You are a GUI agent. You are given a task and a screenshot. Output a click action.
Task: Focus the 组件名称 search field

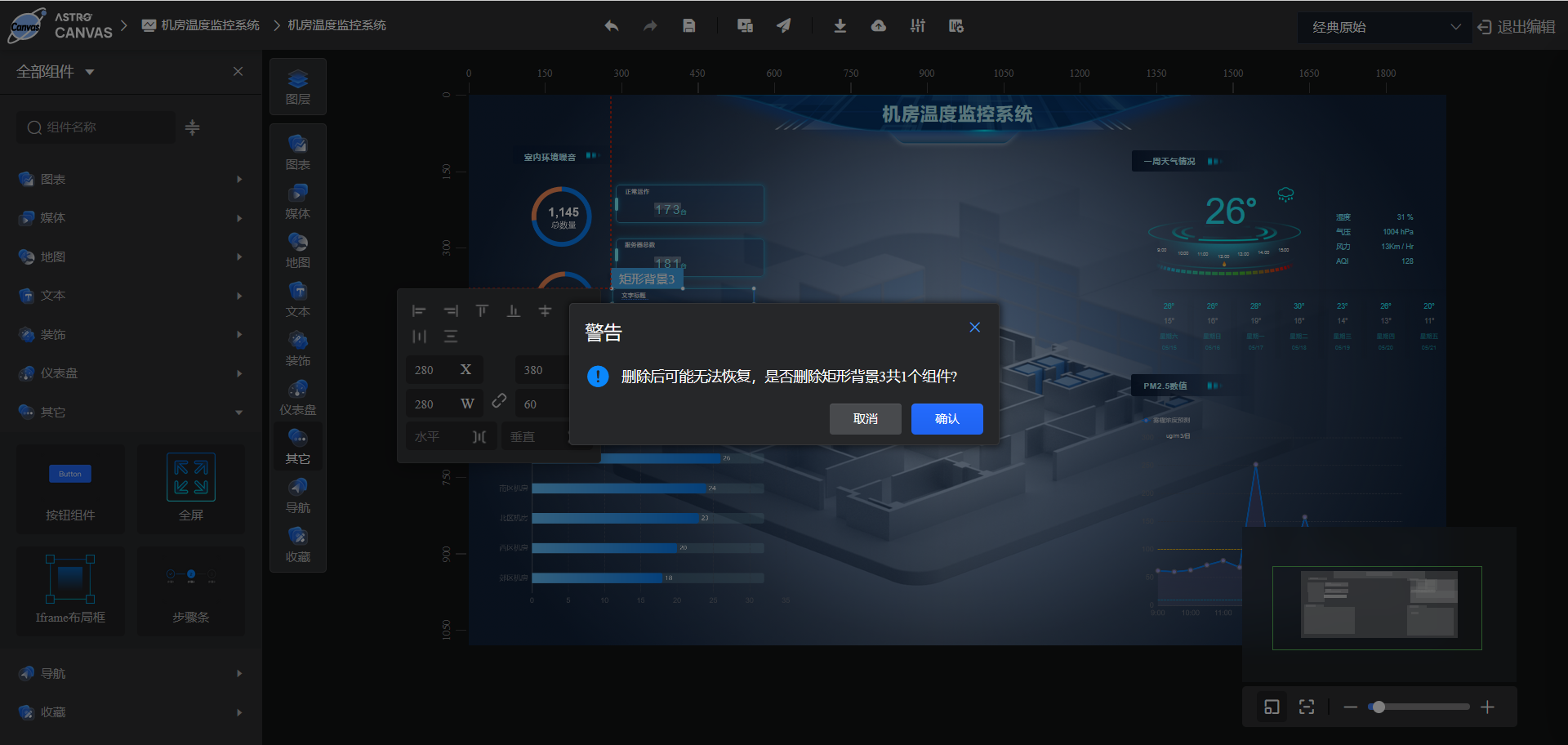(96, 127)
